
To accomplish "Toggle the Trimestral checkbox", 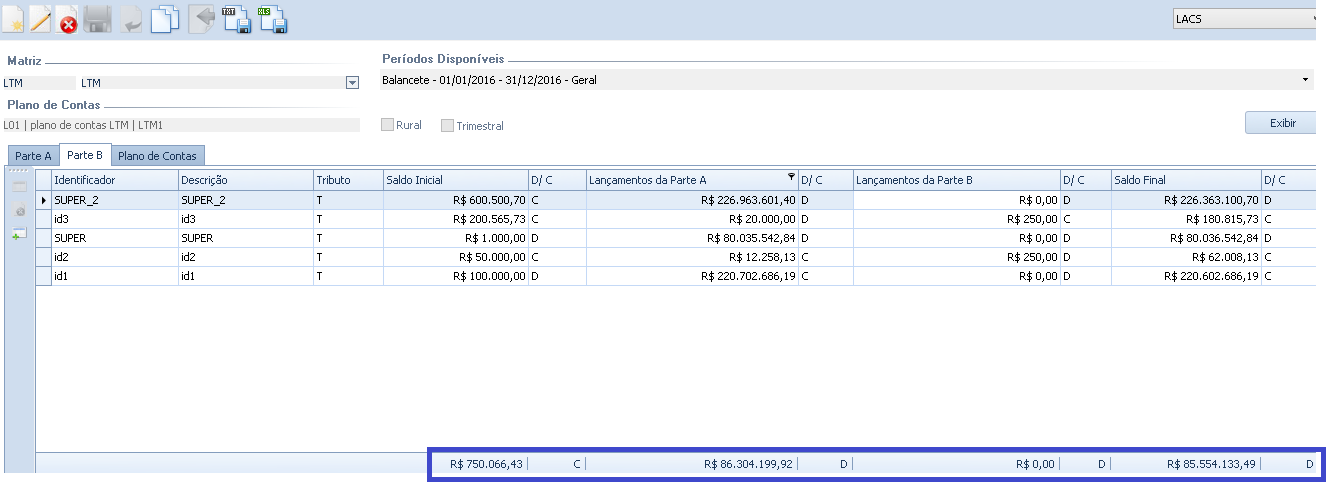I will tap(447, 126).
